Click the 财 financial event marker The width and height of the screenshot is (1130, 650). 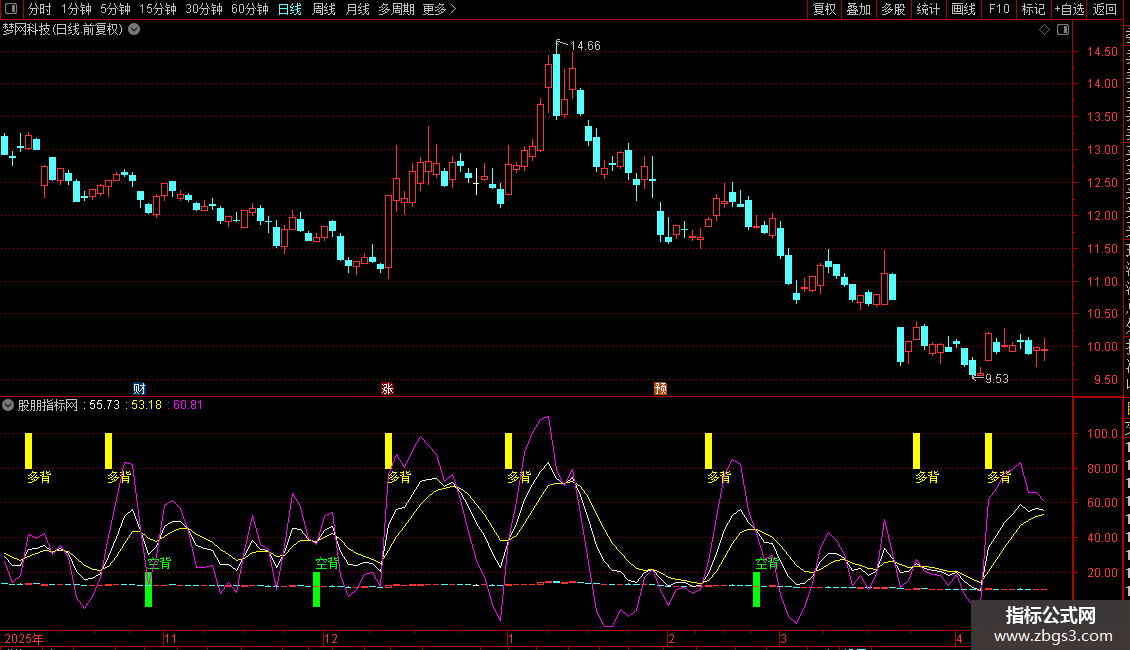pos(140,388)
